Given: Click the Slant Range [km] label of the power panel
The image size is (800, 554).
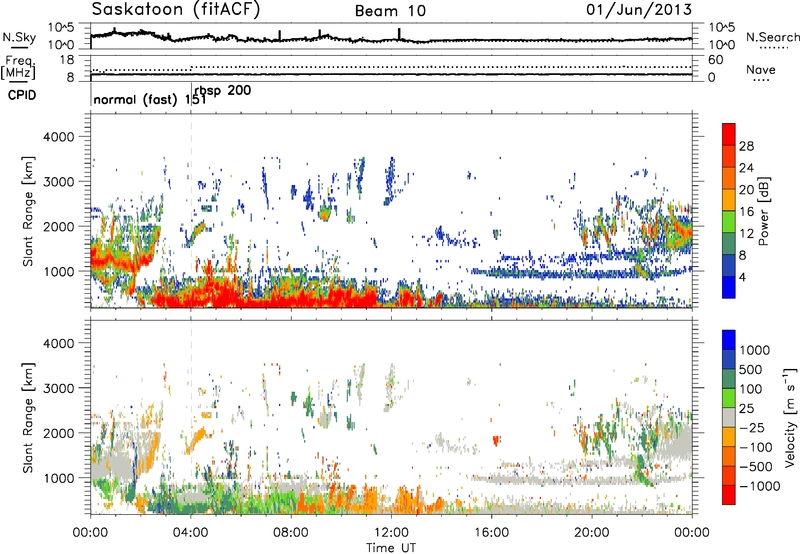Looking at the screenshot, I should (x=28, y=211).
